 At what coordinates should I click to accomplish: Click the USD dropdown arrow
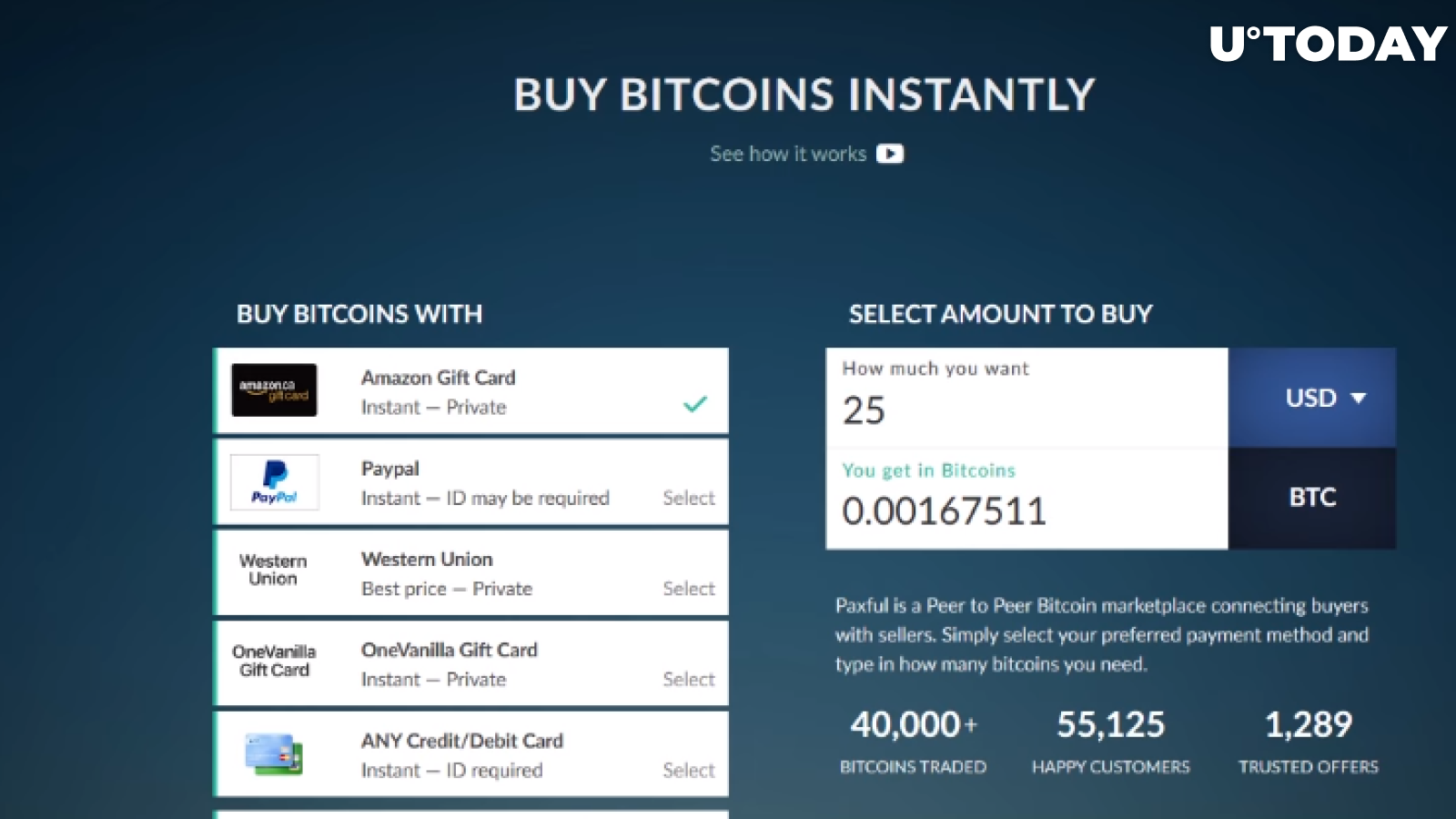1359,398
